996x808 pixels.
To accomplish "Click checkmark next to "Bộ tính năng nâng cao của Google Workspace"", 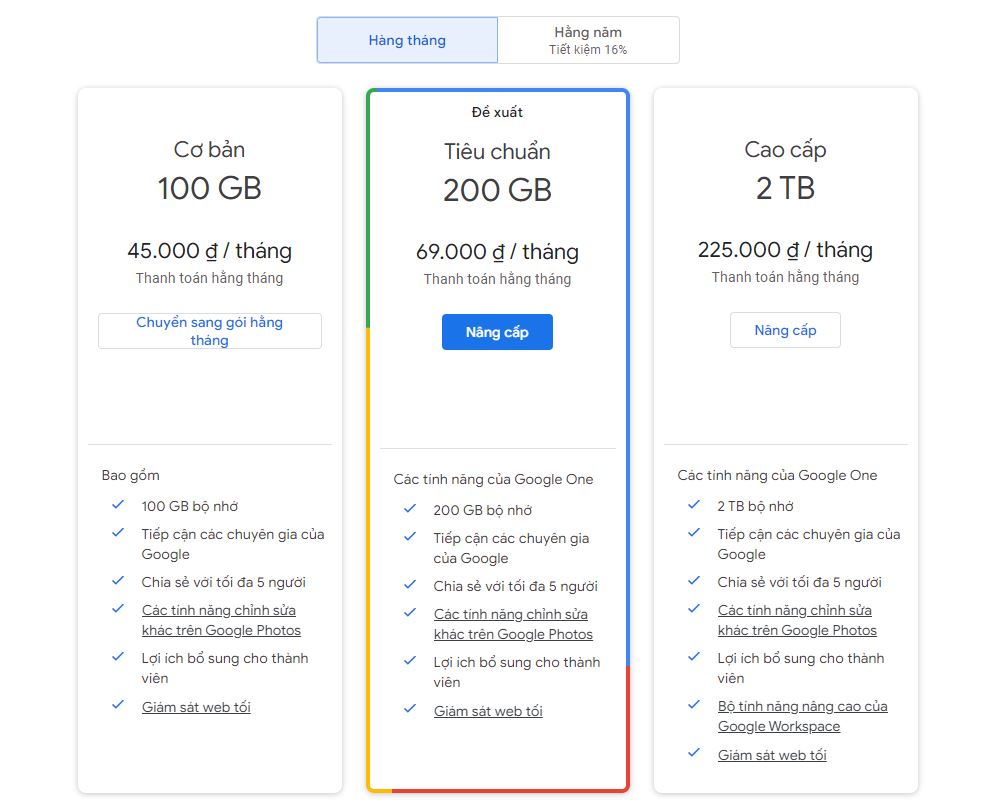I will 694,706.
